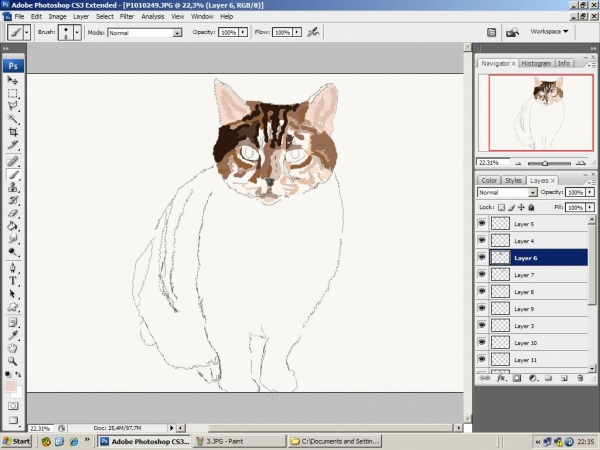The image size is (600, 450).
Task: Open the Opacity slider arrow in options
Action: (x=243, y=33)
